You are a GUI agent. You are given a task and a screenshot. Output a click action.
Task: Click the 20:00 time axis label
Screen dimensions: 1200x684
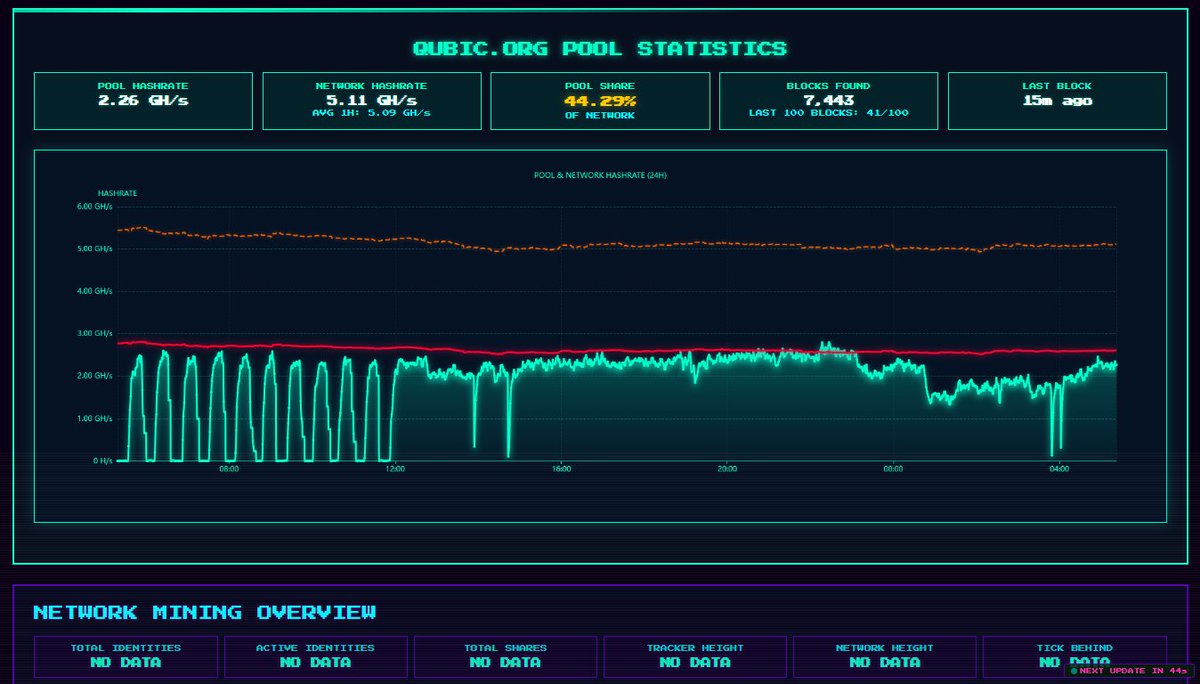pyautogui.click(x=727, y=469)
